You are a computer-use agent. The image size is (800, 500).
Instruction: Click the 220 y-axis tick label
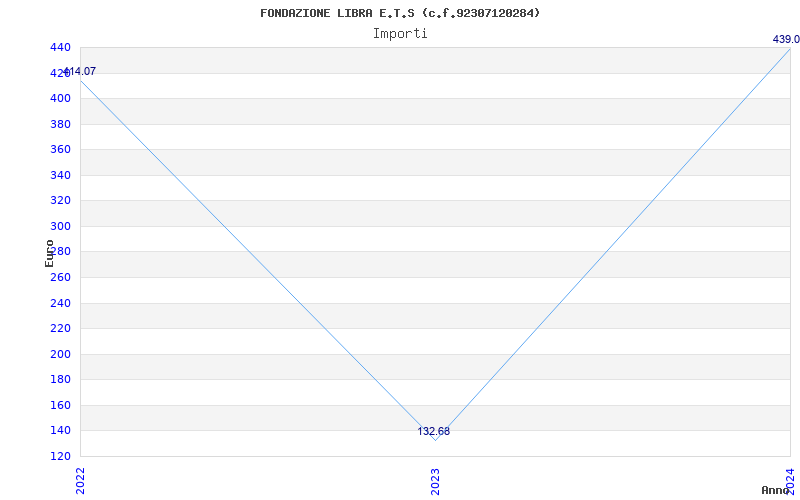click(60, 329)
